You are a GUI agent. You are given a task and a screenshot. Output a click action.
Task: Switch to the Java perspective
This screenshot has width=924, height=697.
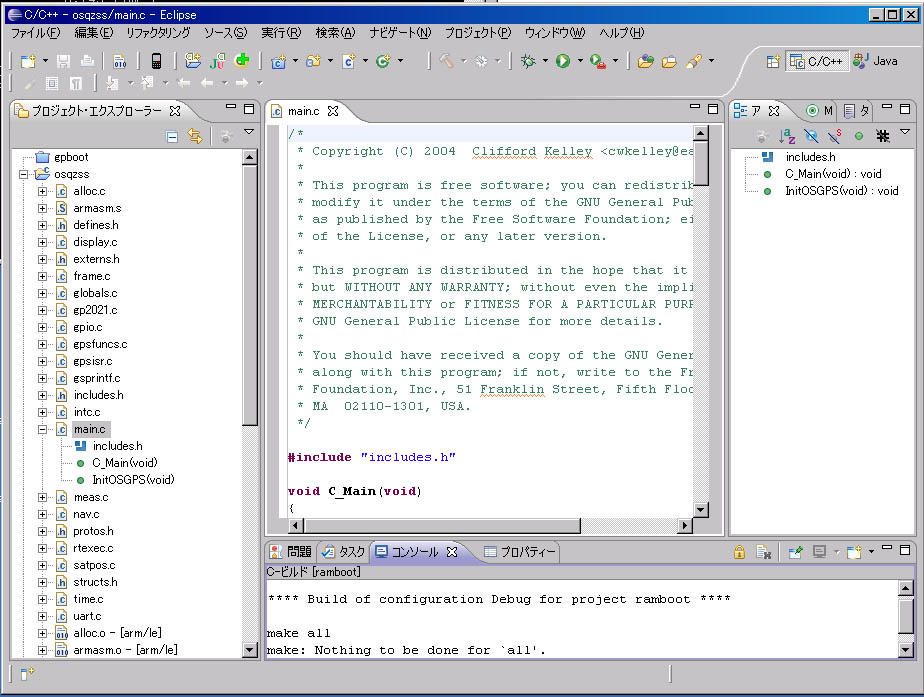(x=876, y=61)
